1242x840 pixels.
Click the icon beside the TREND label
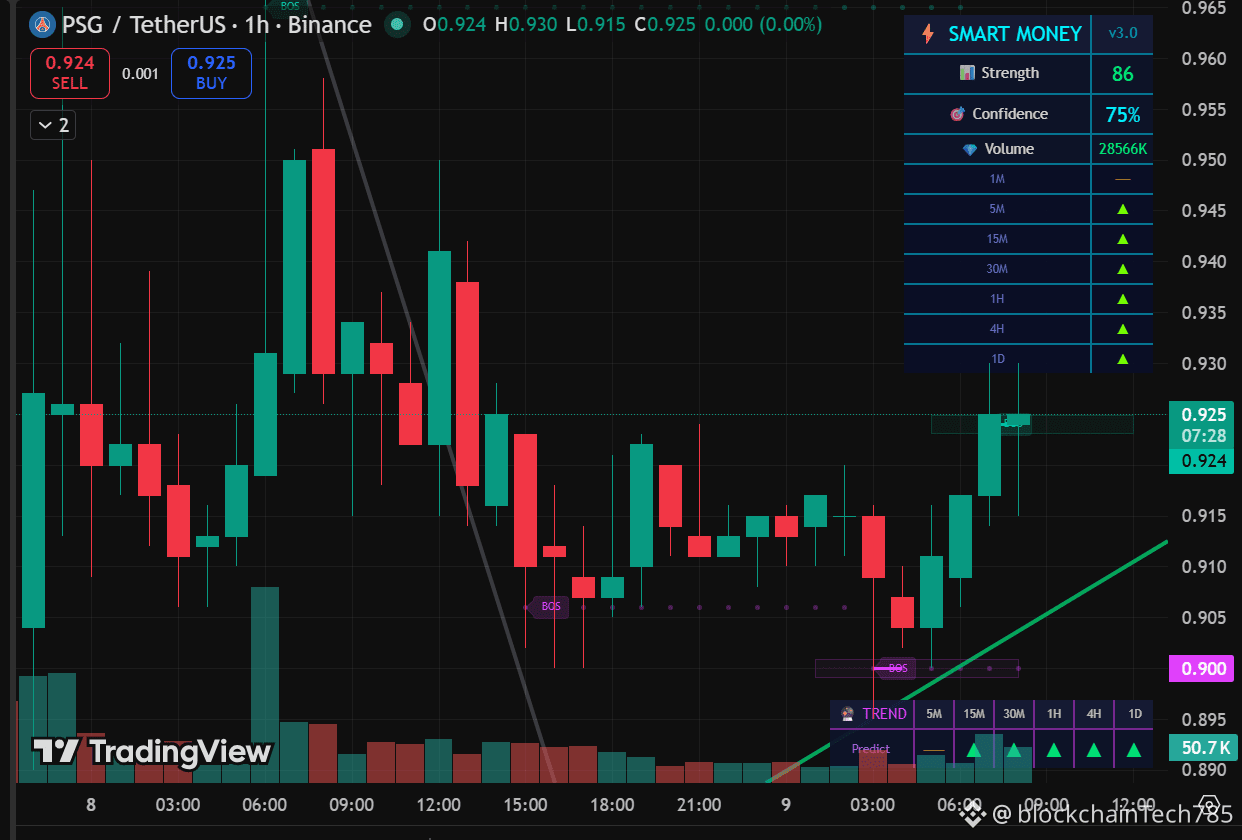click(x=848, y=714)
